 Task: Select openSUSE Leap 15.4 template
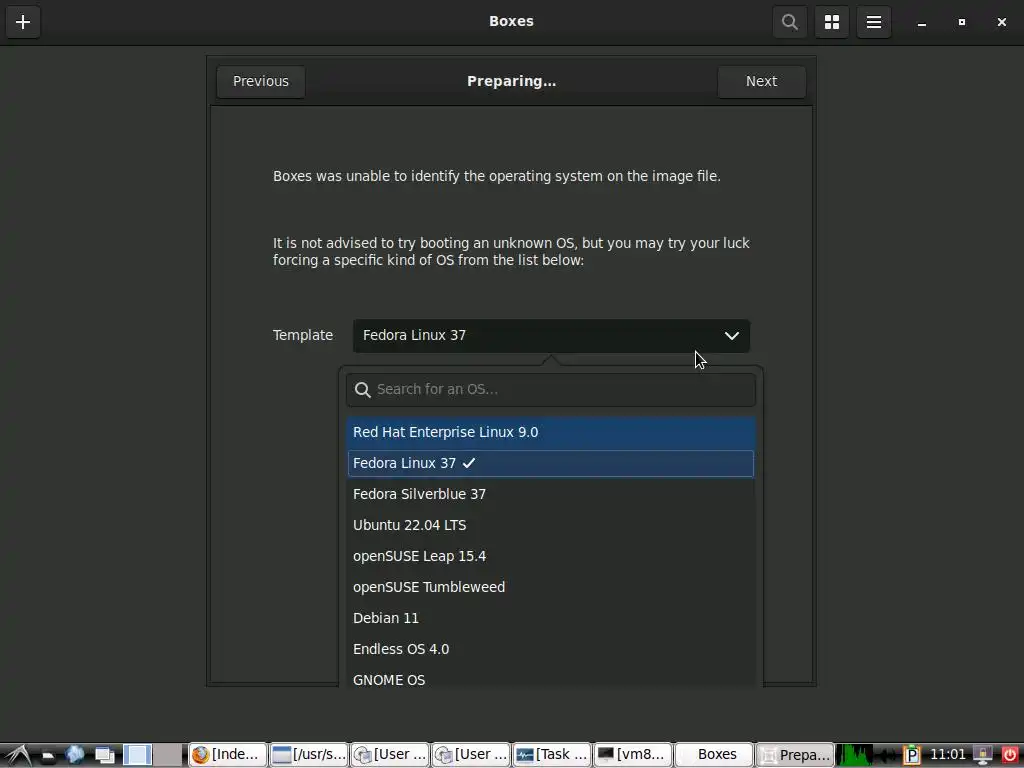pos(551,556)
